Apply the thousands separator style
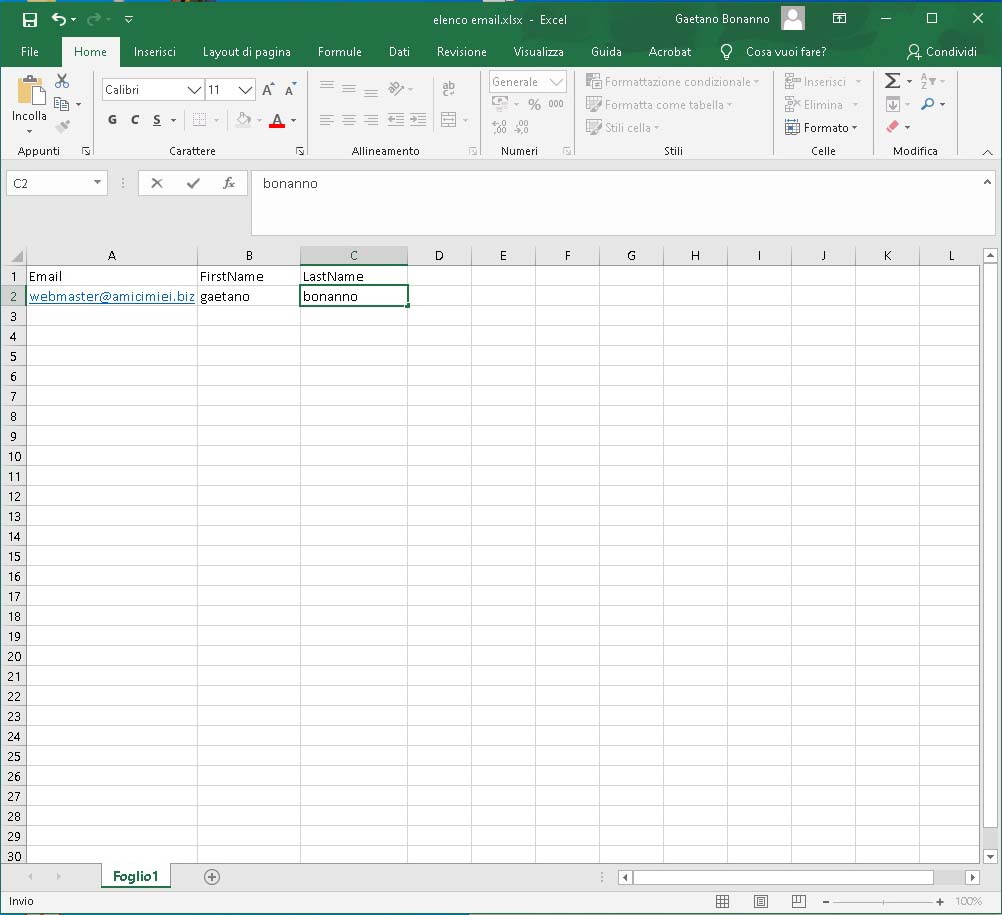 point(556,104)
